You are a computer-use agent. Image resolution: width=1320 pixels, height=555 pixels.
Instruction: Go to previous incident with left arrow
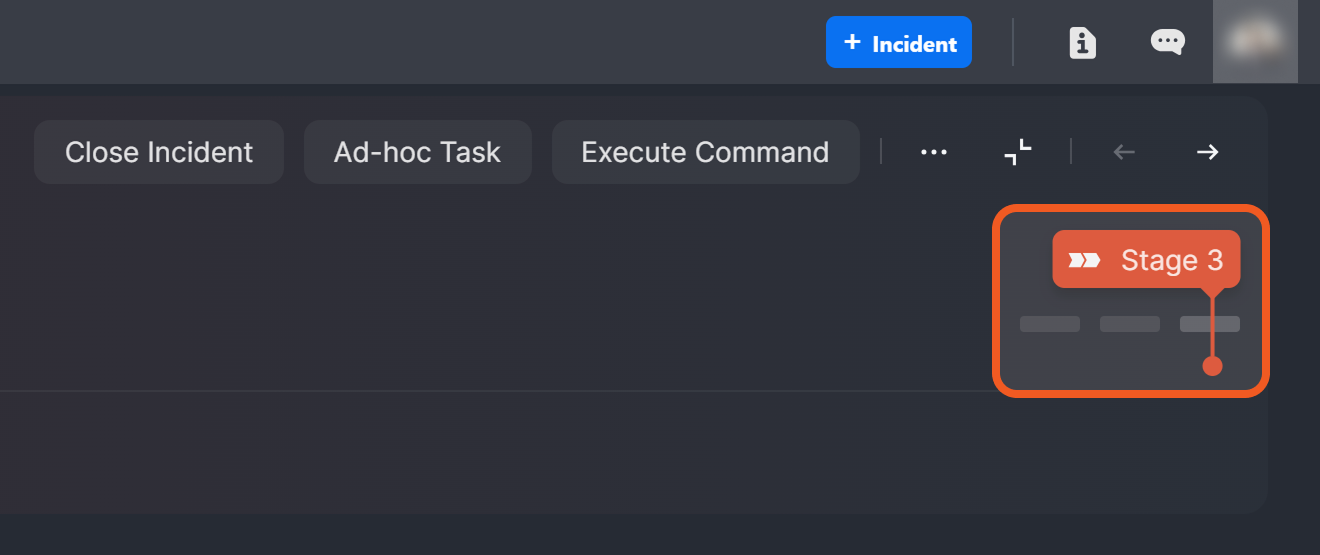coord(1124,152)
